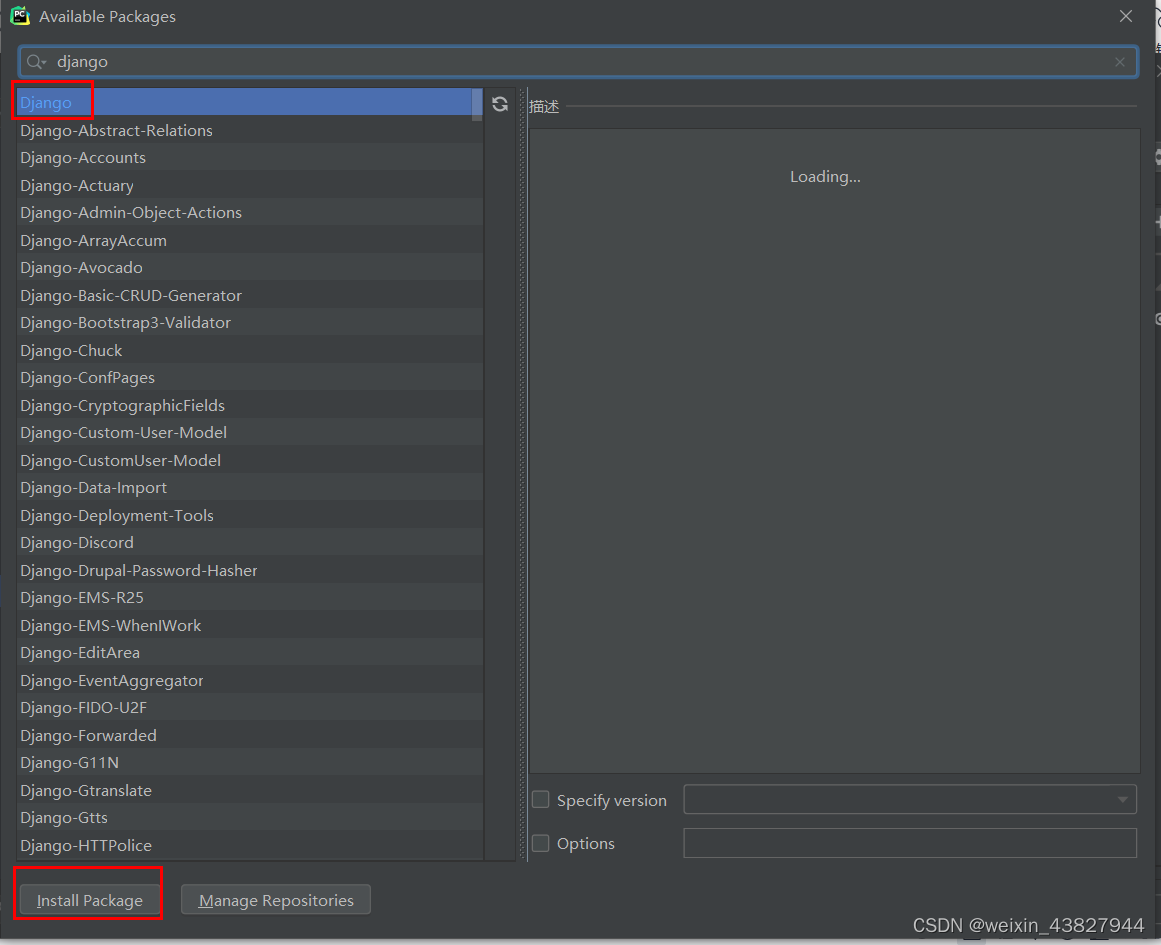Select Django-Basic-CRUD-Generator package
Screen dimensions: 1161x945
point(250,295)
